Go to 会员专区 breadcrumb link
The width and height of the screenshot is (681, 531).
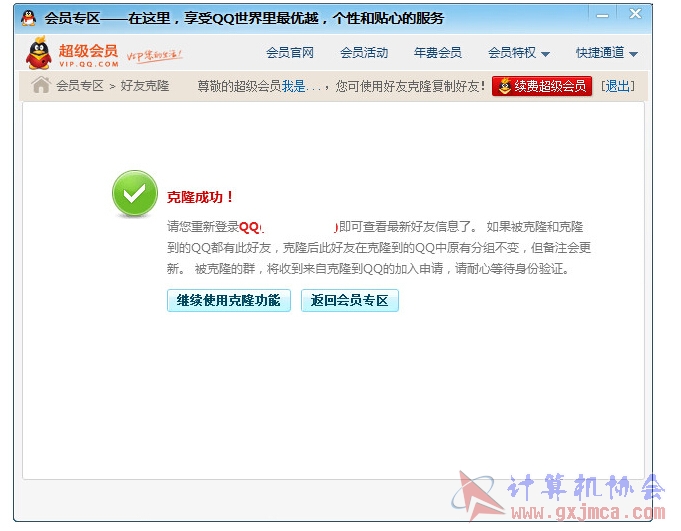(x=80, y=86)
